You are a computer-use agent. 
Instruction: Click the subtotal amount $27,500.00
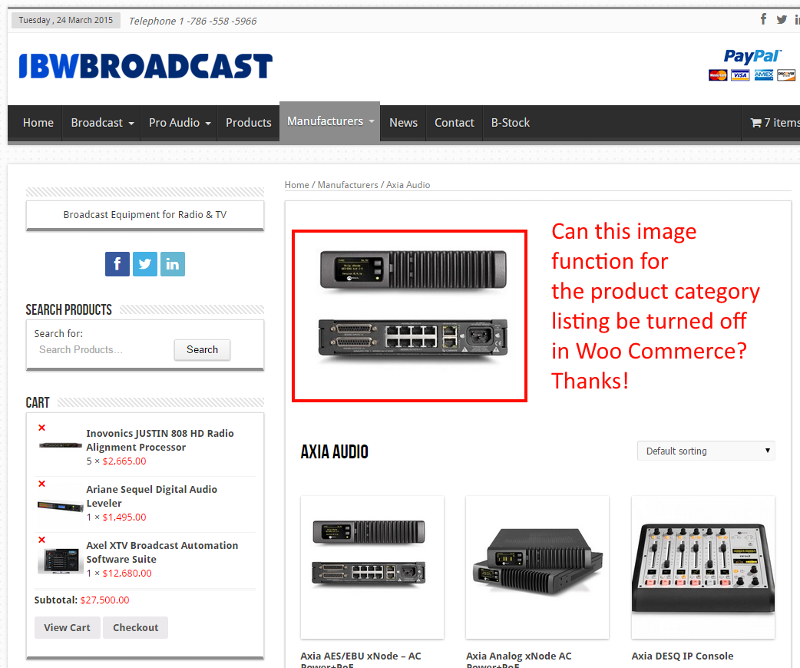[105, 600]
